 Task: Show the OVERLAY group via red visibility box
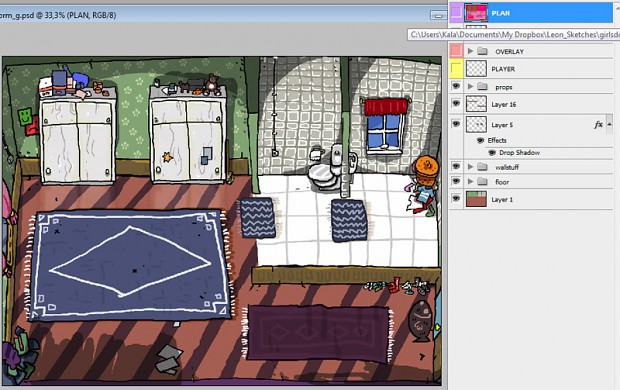point(456,51)
